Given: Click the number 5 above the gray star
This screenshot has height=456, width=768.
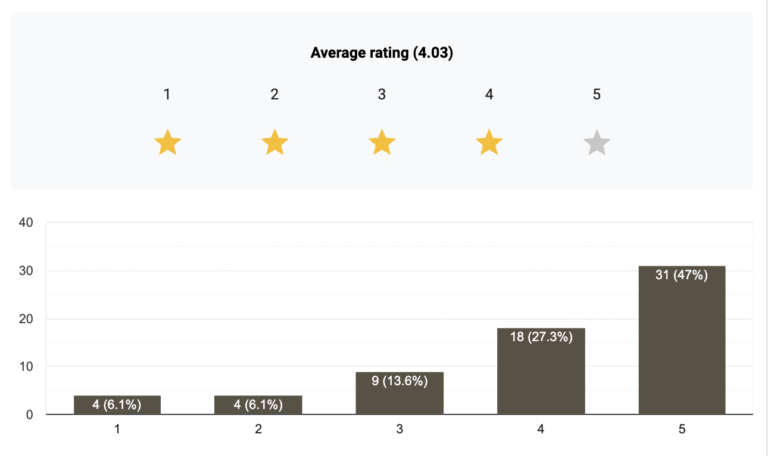Looking at the screenshot, I should coord(597,94).
